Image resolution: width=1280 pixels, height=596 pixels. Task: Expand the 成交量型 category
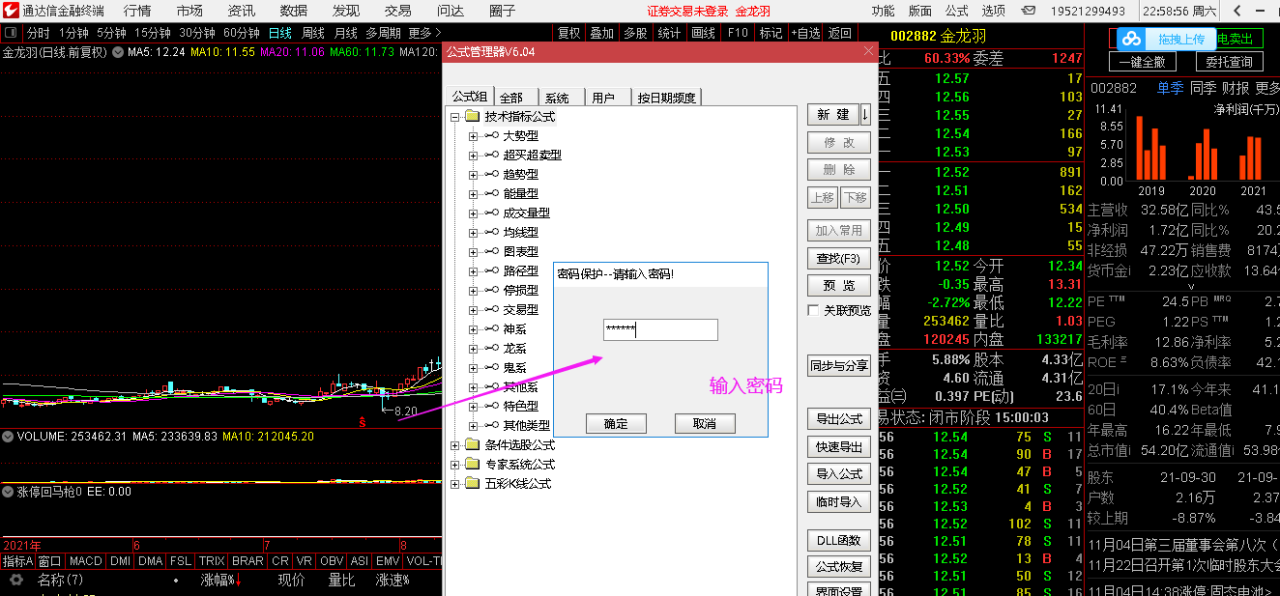tap(474, 213)
